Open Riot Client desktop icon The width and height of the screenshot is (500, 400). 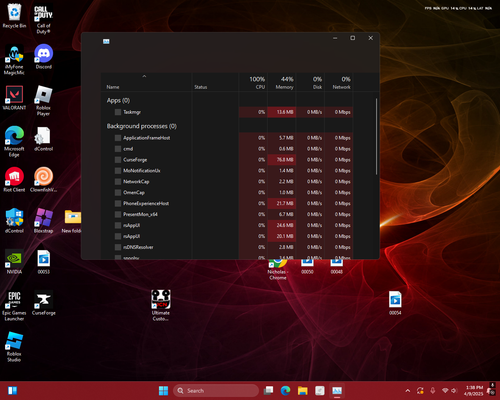coord(14,179)
